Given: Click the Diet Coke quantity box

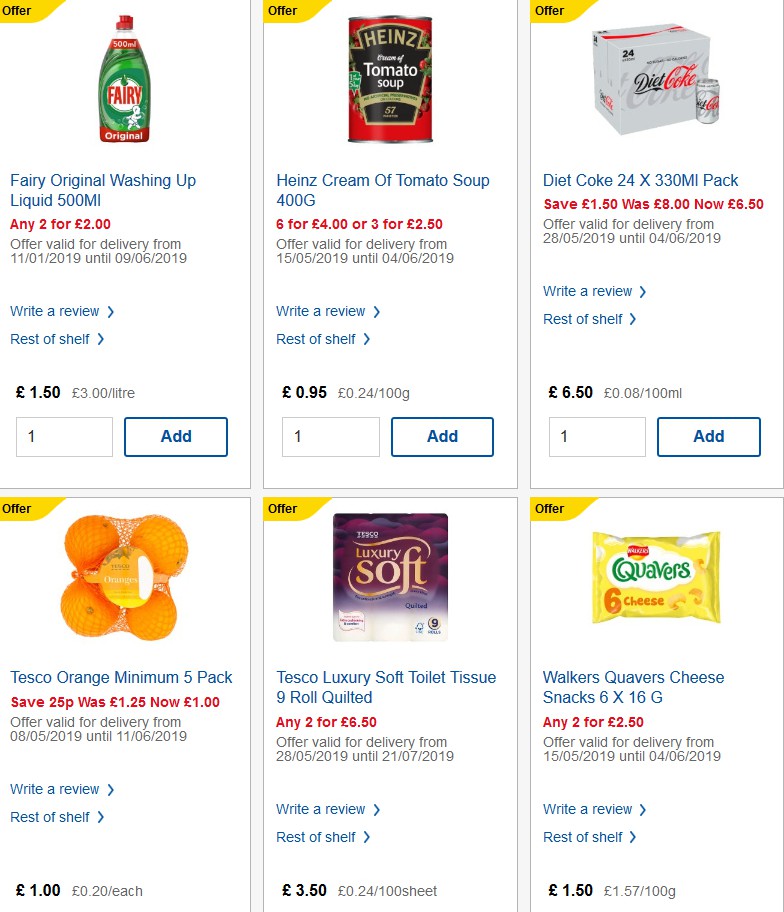Looking at the screenshot, I should coord(597,436).
